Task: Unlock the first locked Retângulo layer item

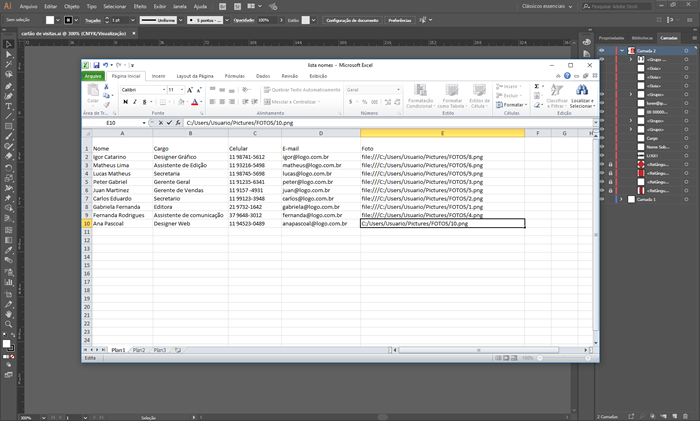Action: (610, 164)
